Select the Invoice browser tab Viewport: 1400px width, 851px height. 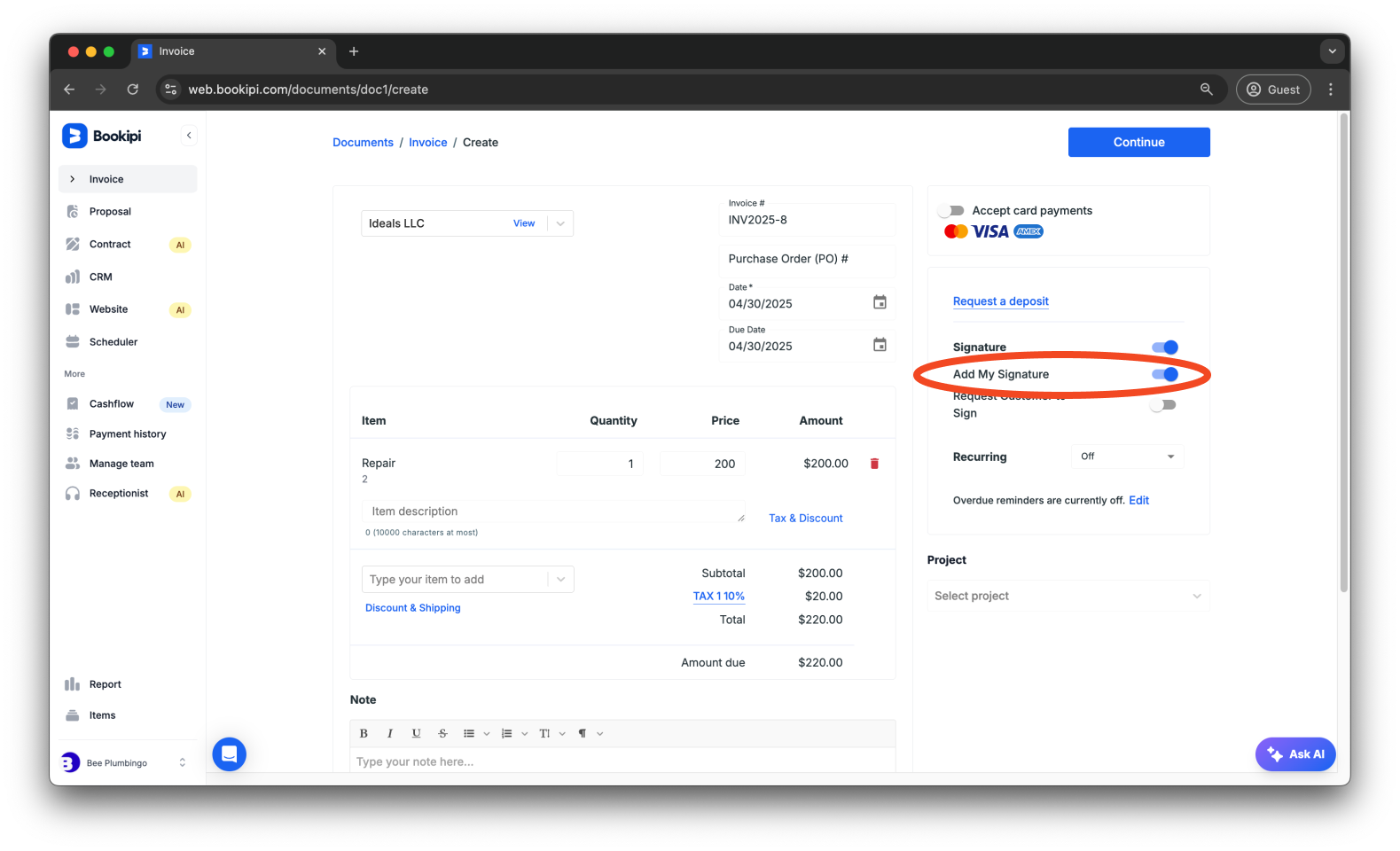(x=233, y=51)
